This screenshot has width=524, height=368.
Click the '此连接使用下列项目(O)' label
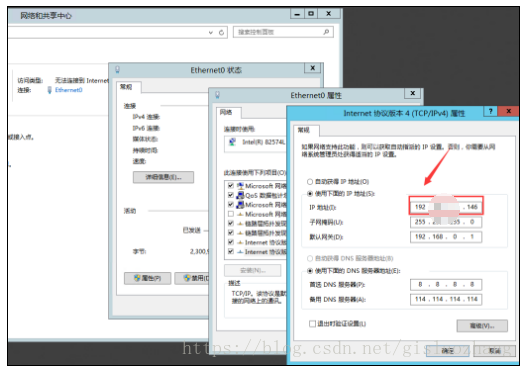tap(255, 173)
